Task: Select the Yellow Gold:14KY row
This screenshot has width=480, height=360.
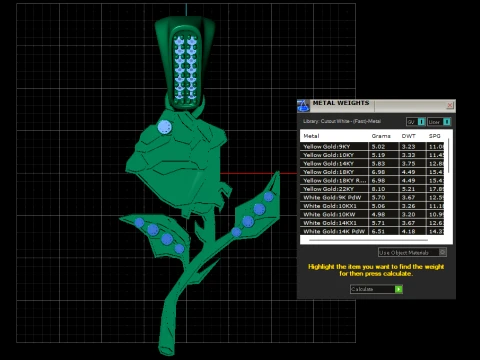Action: tap(372, 163)
